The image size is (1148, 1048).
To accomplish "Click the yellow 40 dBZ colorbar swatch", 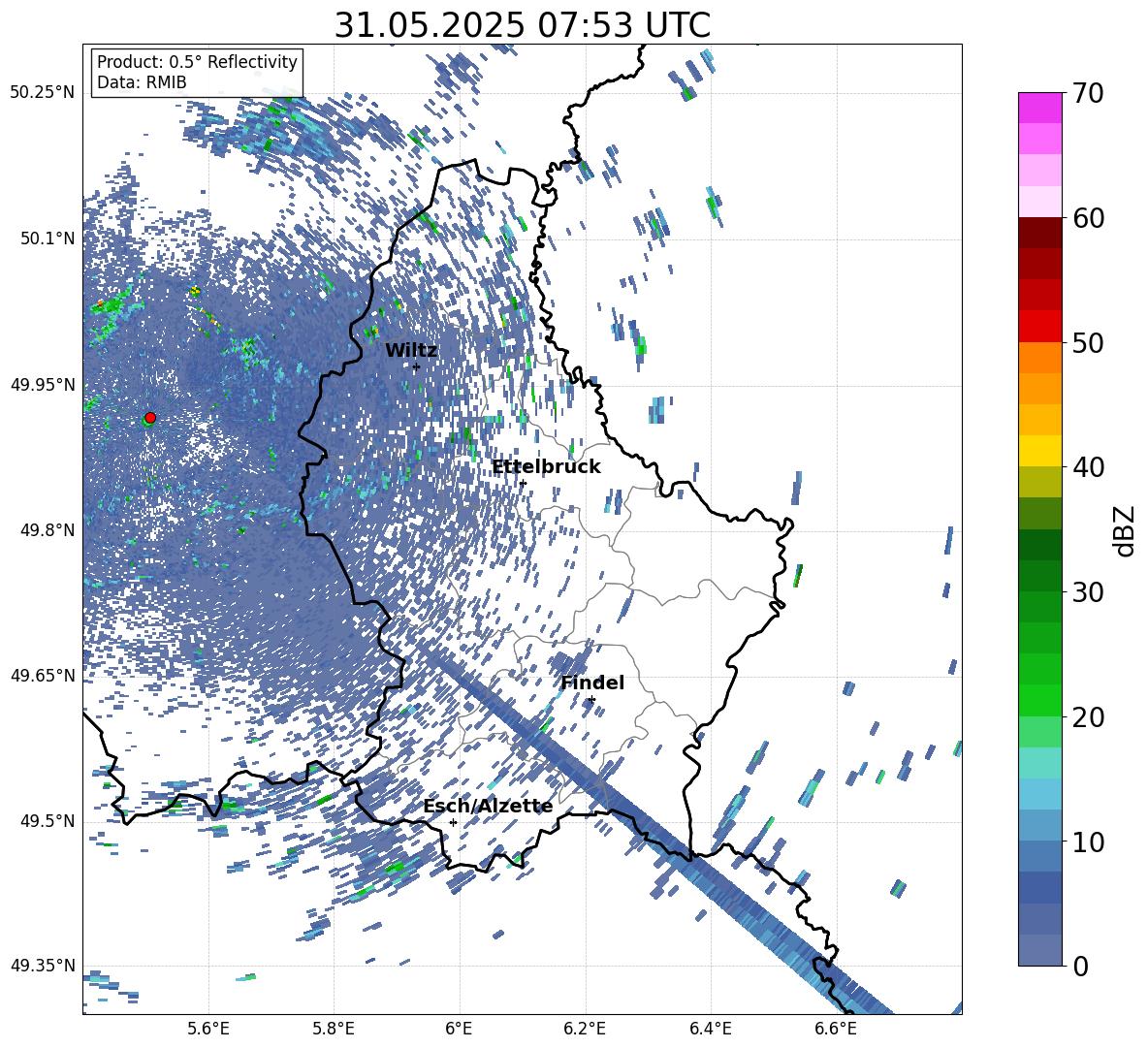I will coord(1039,451).
